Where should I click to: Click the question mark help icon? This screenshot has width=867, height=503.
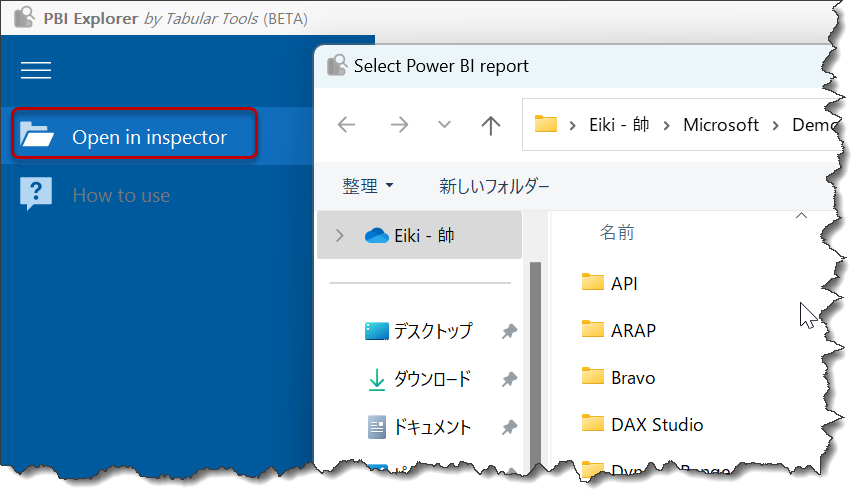coord(36,193)
